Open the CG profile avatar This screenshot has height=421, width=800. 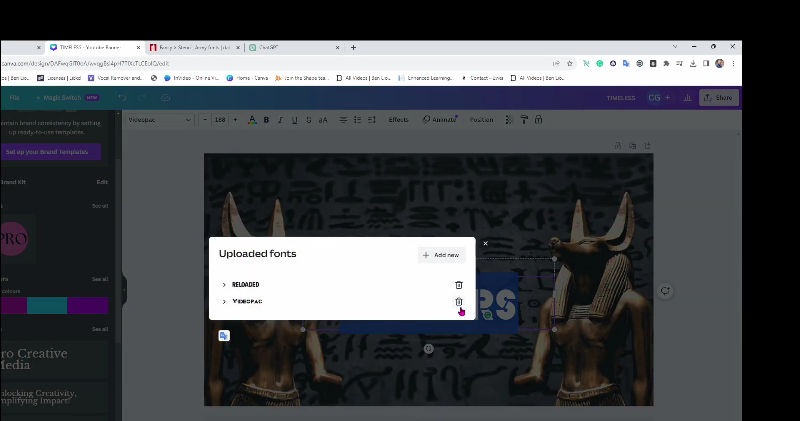click(x=654, y=97)
